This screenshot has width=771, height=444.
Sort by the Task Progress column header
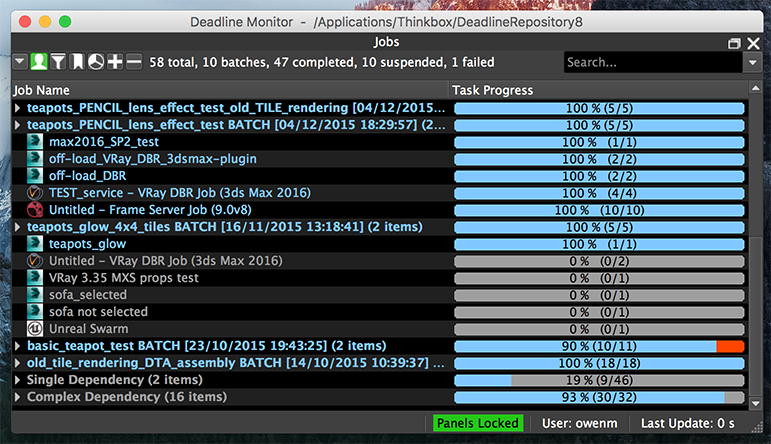coord(598,90)
